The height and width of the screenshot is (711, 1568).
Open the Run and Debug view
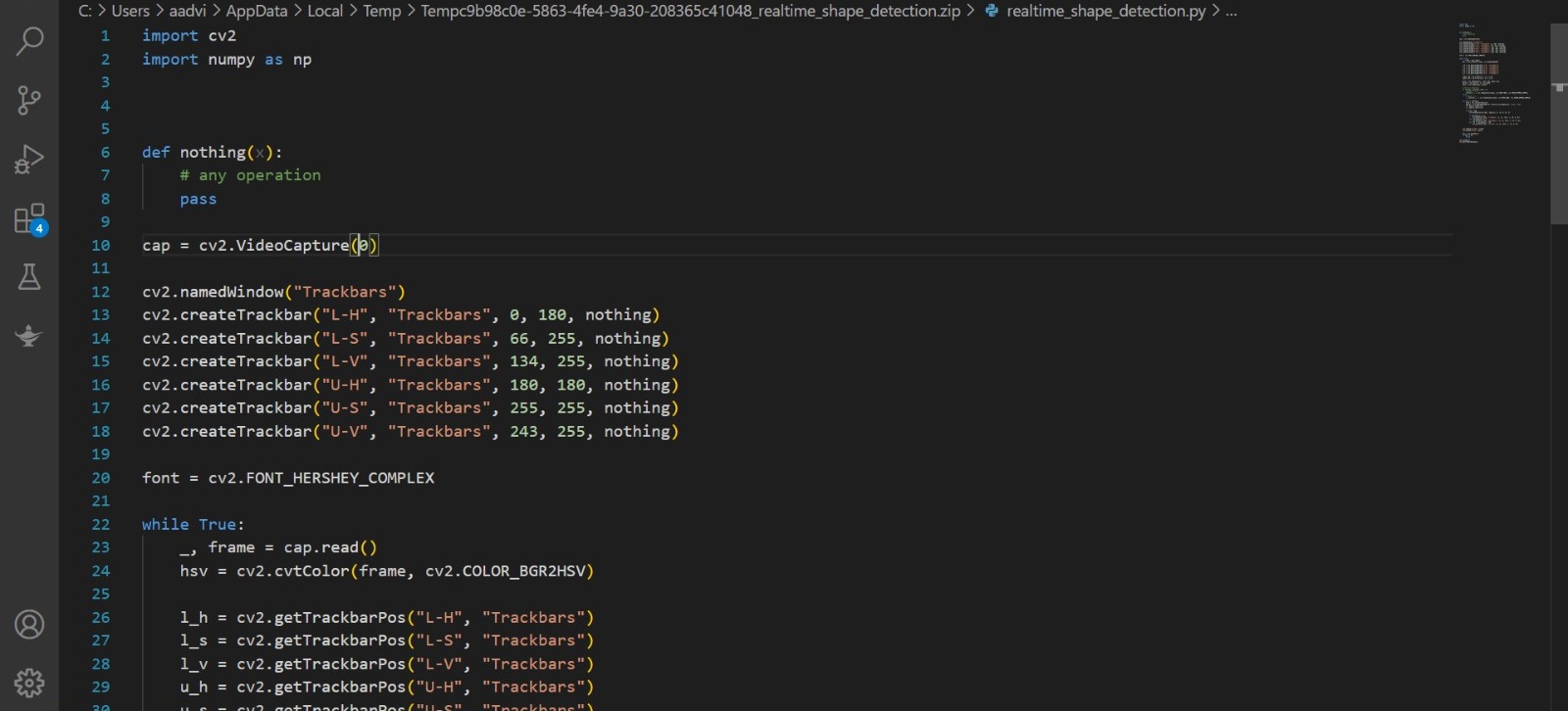(x=29, y=159)
